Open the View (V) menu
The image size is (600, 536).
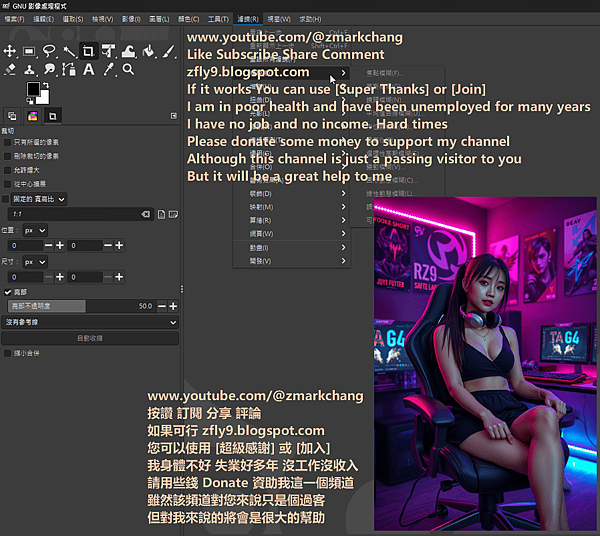click(102, 19)
